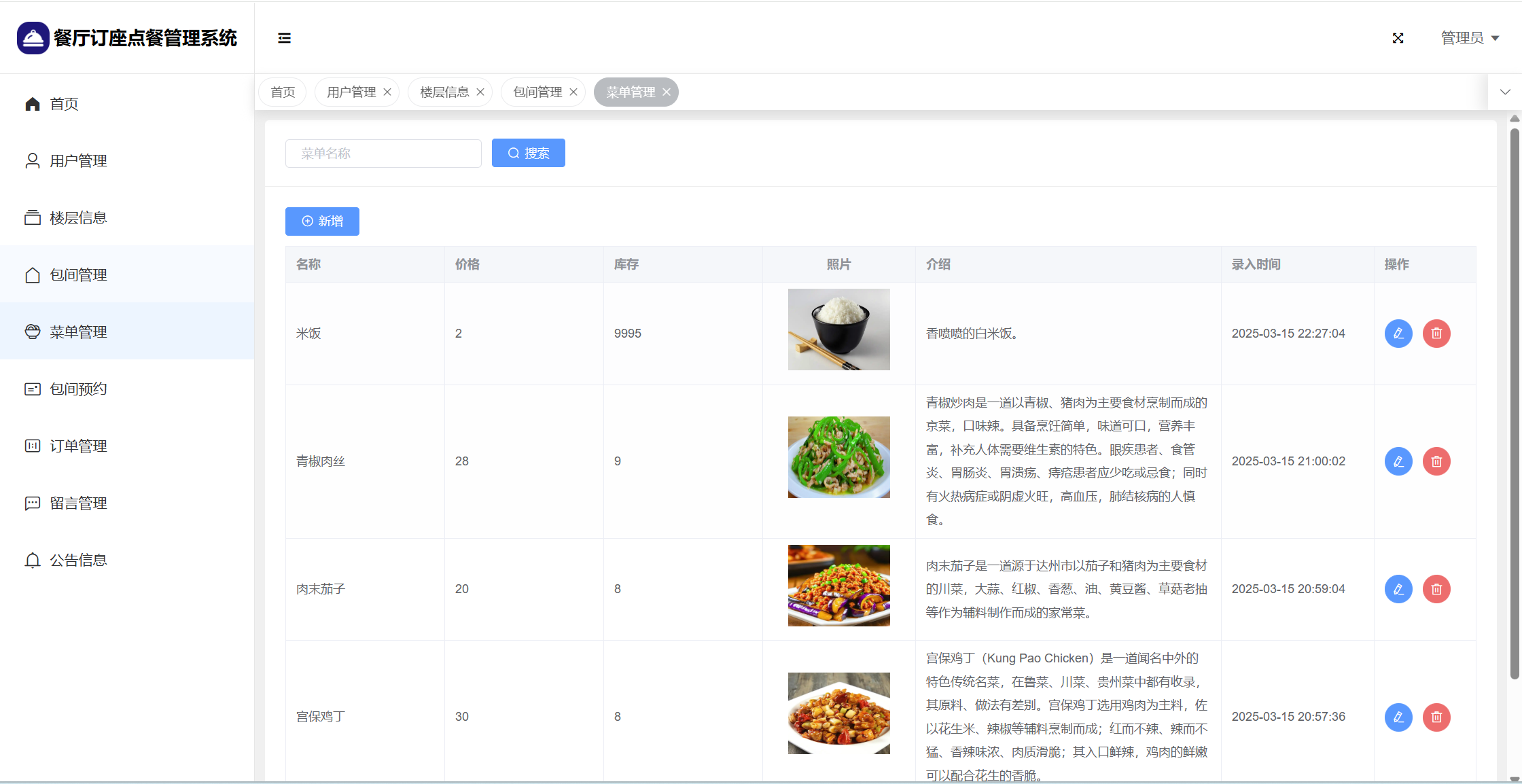Image resolution: width=1522 pixels, height=784 pixels.
Task: Click the 新增 button
Action: (x=322, y=221)
